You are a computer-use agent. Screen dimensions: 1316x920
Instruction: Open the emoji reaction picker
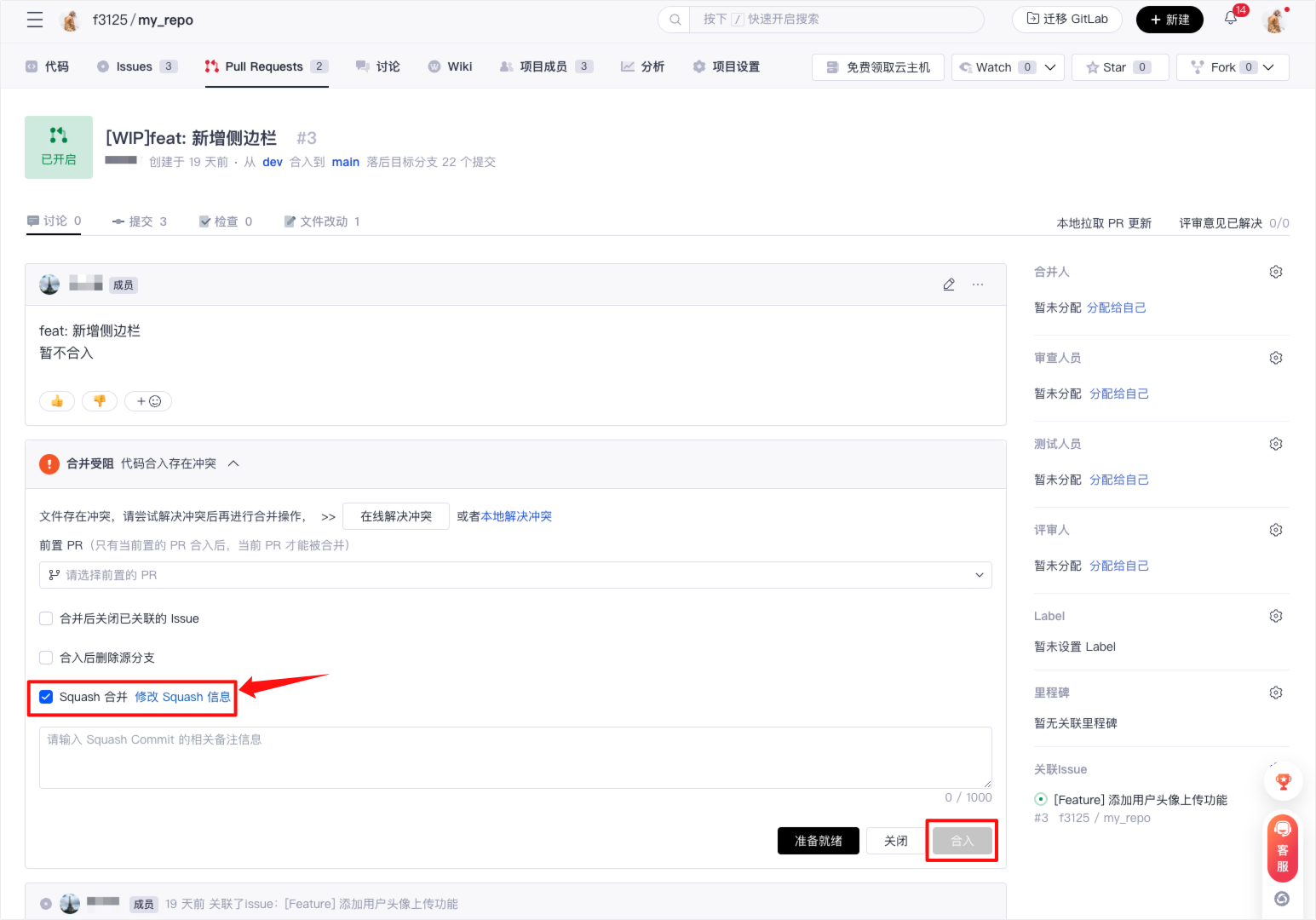(147, 400)
